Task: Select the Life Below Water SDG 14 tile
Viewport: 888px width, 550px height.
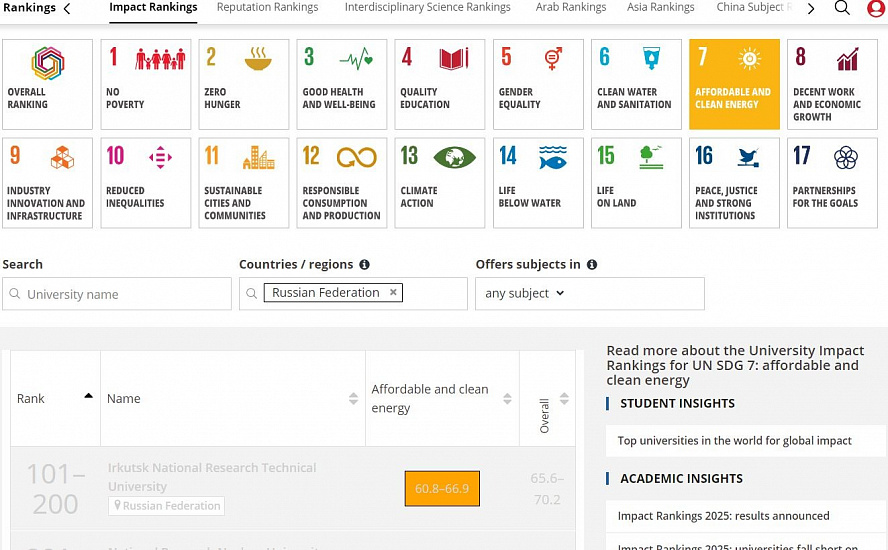Action: tap(538, 183)
